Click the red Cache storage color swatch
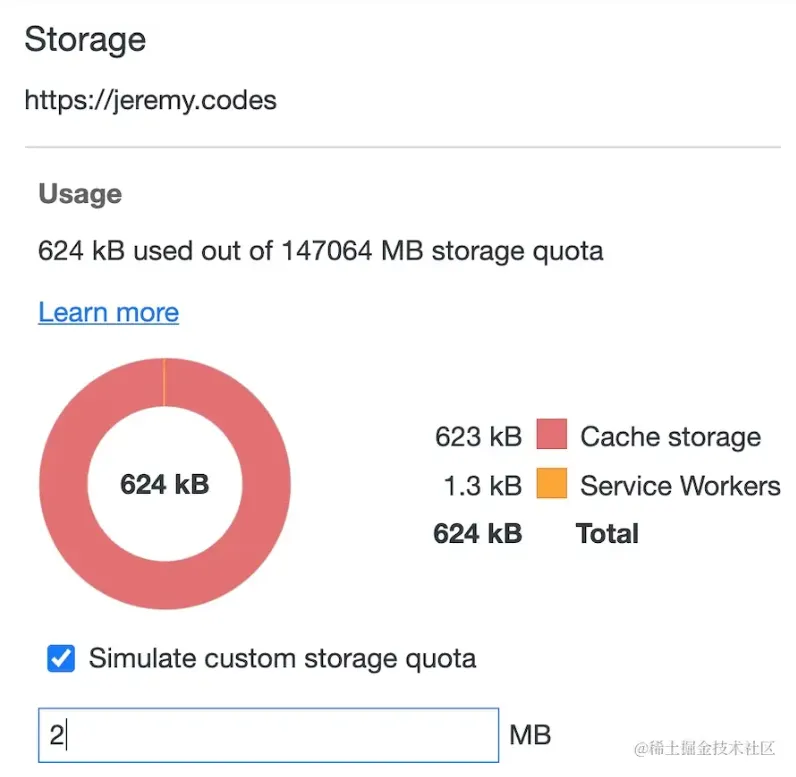Screen dimensions: 796x777 coord(552,436)
